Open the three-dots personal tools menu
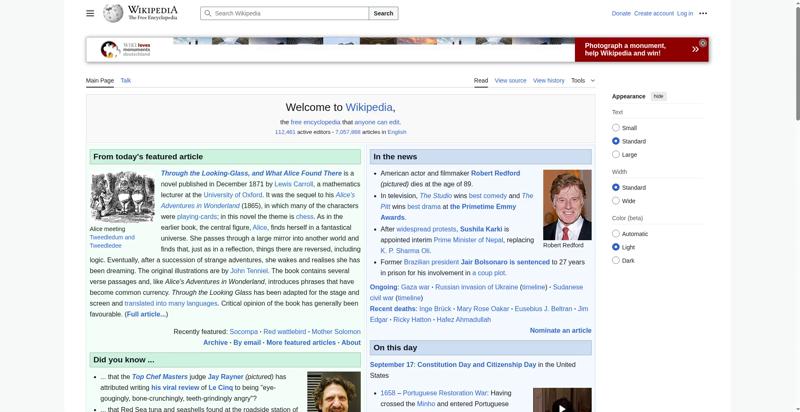The height and width of the screenshot is (412, 800). point(703,13)
